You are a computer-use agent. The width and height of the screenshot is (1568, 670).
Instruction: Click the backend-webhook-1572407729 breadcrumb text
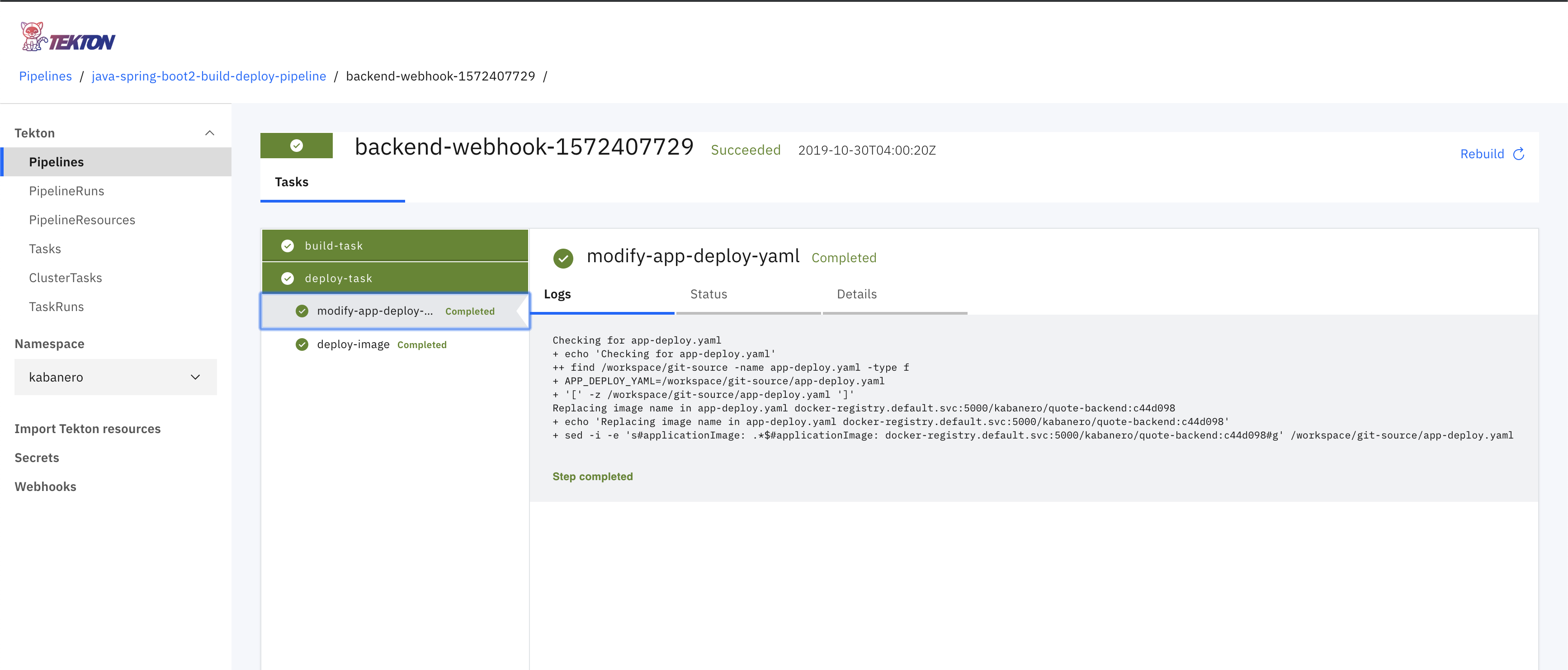(x=441, y=76)
